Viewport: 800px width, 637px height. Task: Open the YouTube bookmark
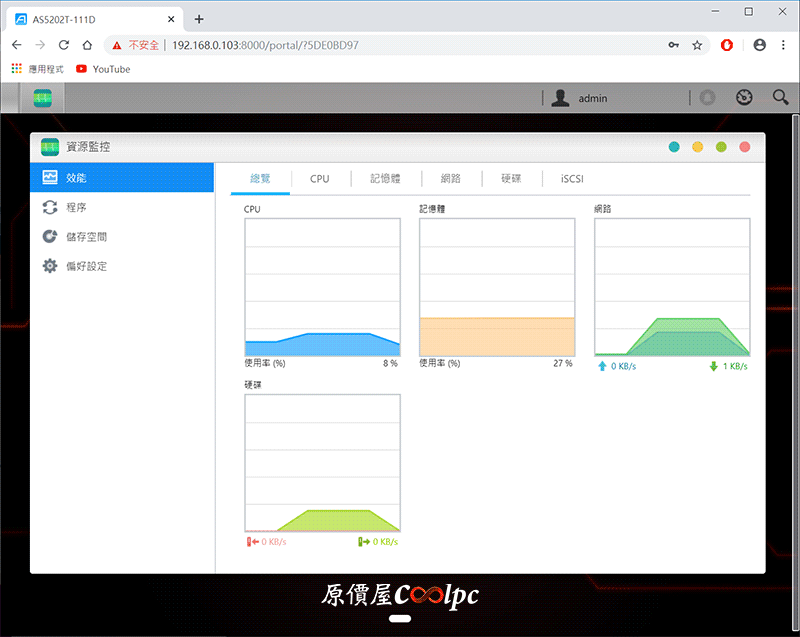point(103,69)
